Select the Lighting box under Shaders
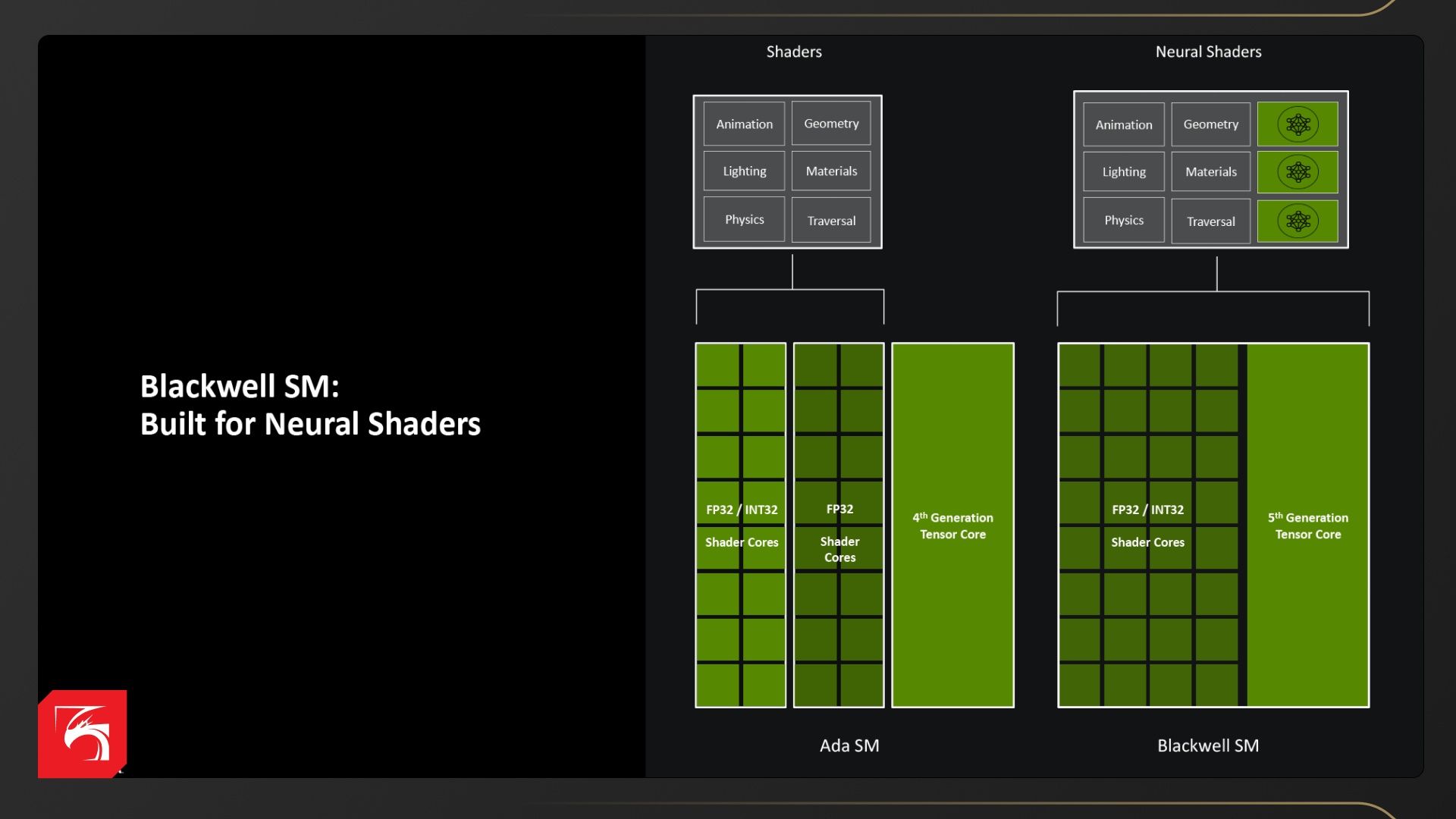Viewport: 1456px width, 819px height. point(744,171)
